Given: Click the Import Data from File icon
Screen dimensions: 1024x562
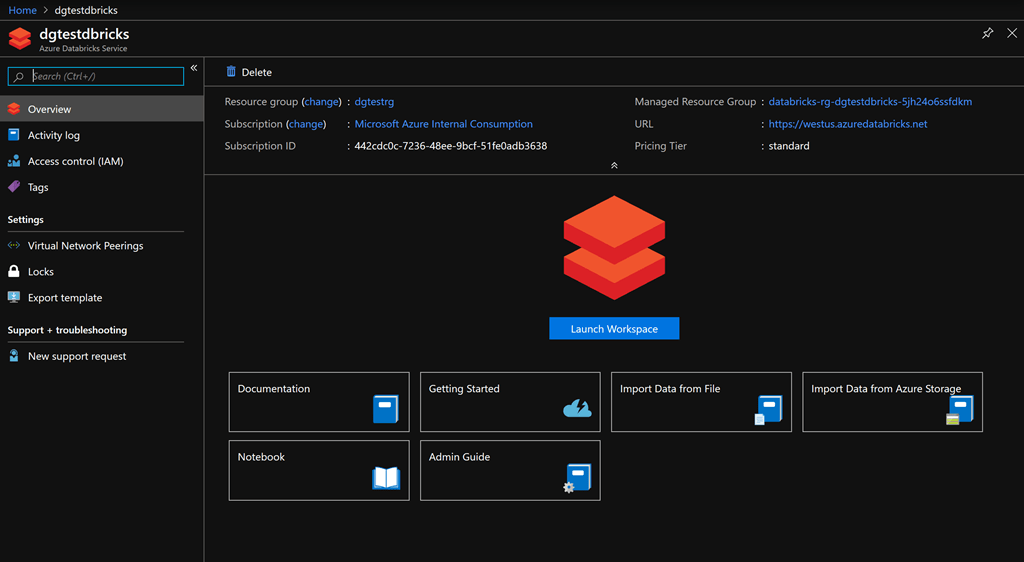Looking at the screenshot, I should 768,410.
